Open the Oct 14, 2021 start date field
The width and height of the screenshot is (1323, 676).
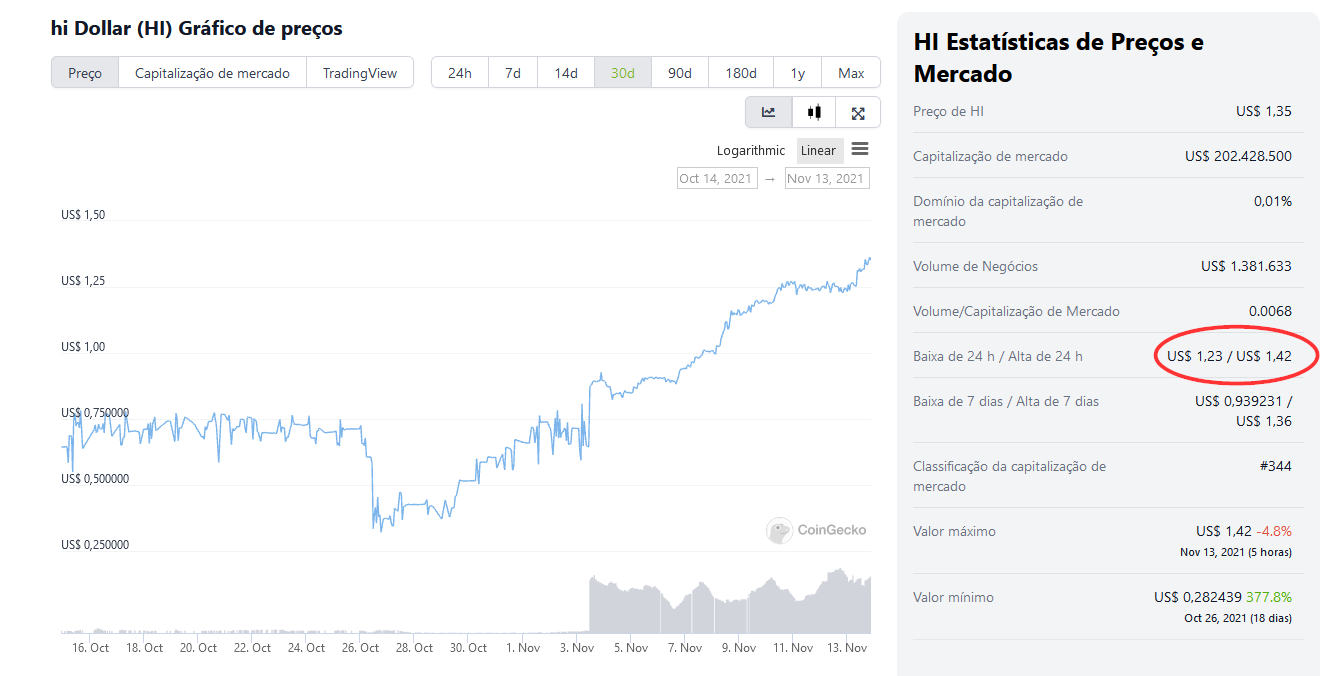(x=716, y=179)
